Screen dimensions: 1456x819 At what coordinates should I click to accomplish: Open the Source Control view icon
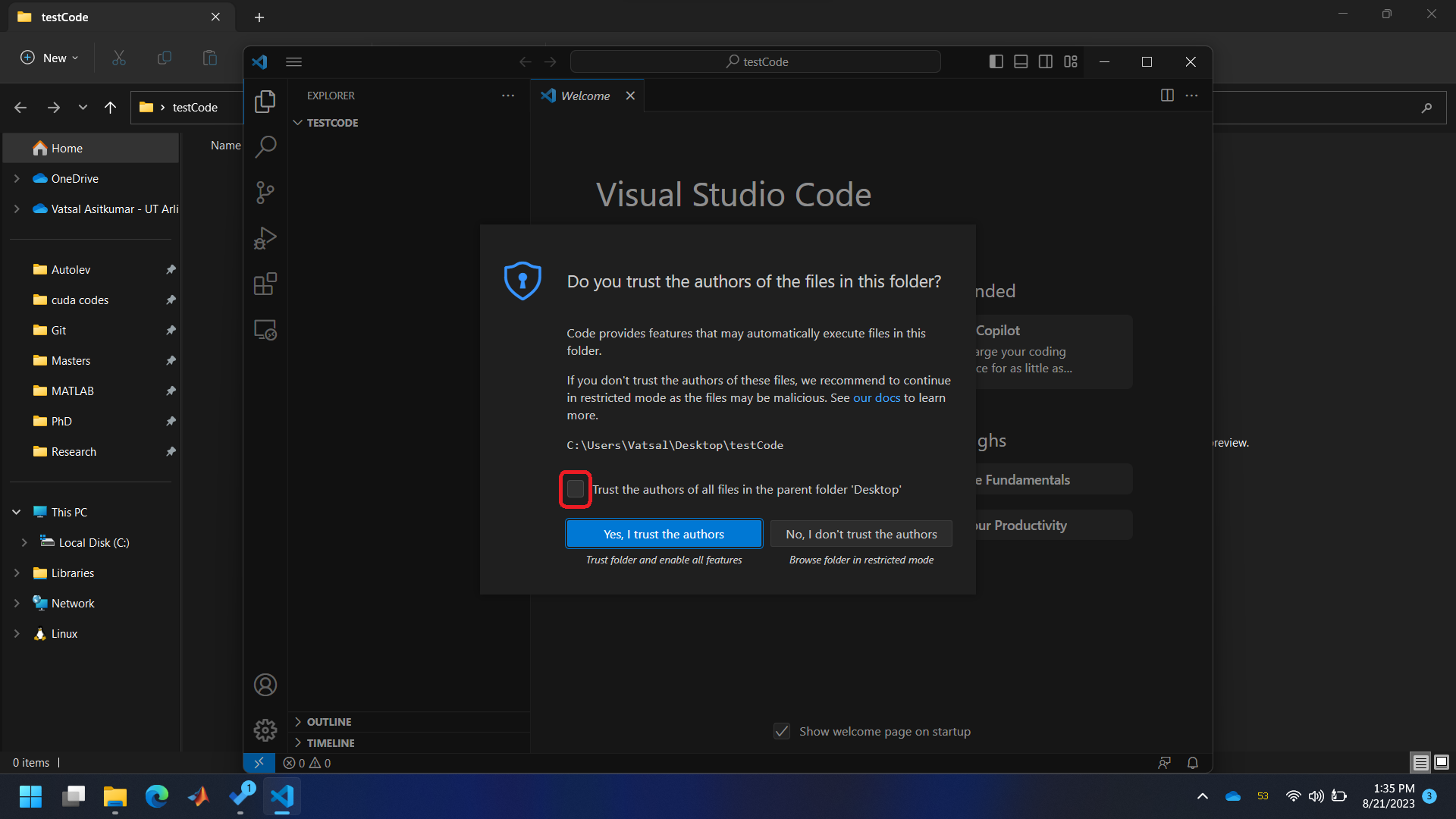[265, 193]
